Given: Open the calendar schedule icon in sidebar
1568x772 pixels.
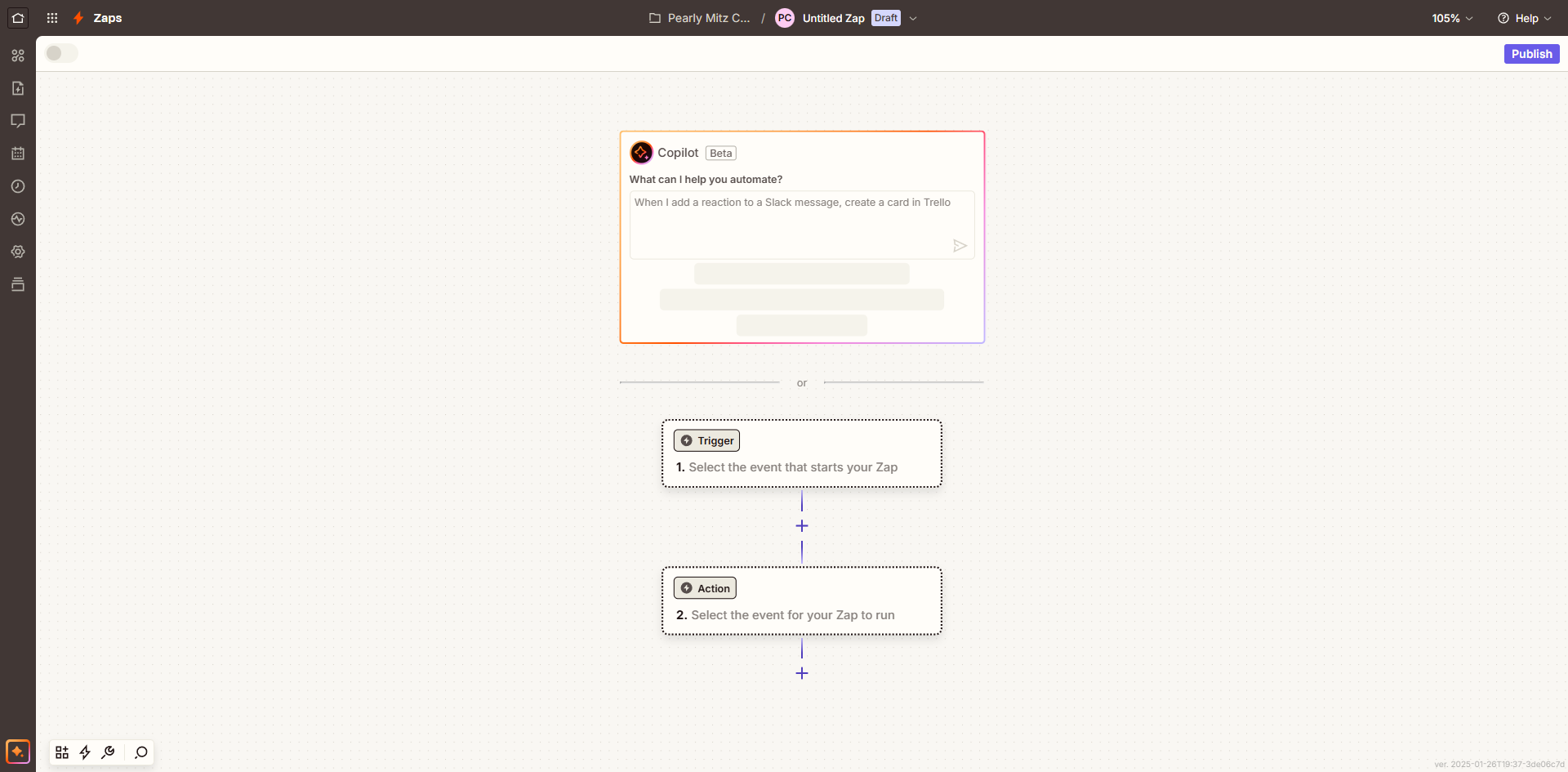Looking at the screenshot, I should pyautogui.click(x=18, y=154).
